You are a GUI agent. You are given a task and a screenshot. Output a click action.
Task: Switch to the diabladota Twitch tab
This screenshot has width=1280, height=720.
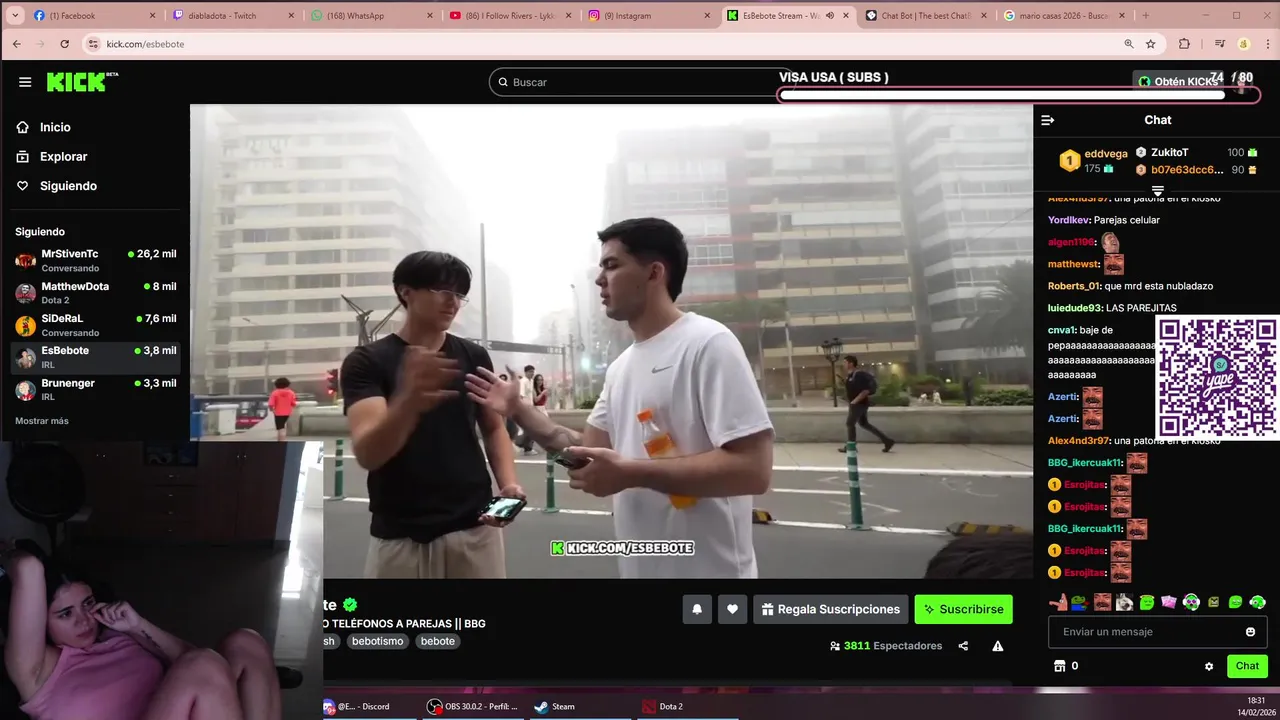tap(232, 16)
